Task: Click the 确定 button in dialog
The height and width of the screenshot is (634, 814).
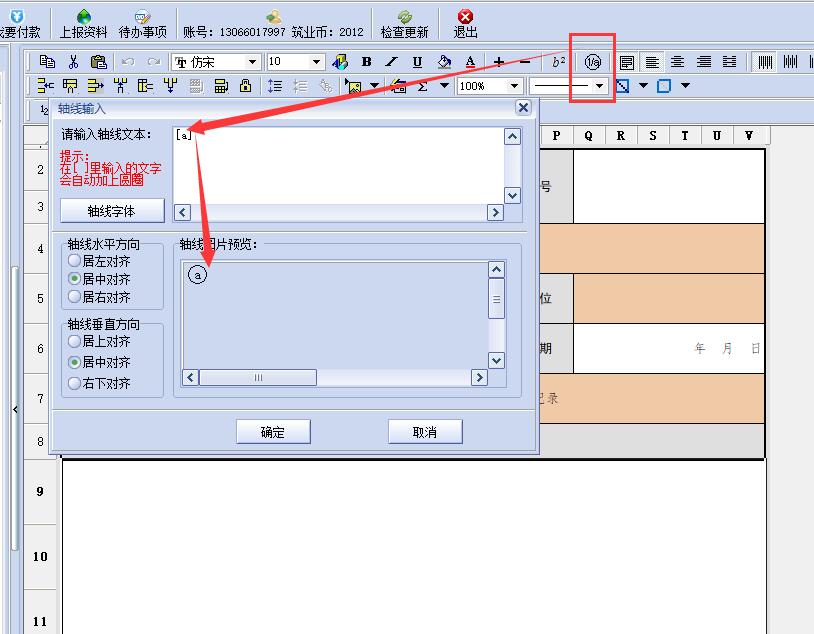Action: point(273,432)
